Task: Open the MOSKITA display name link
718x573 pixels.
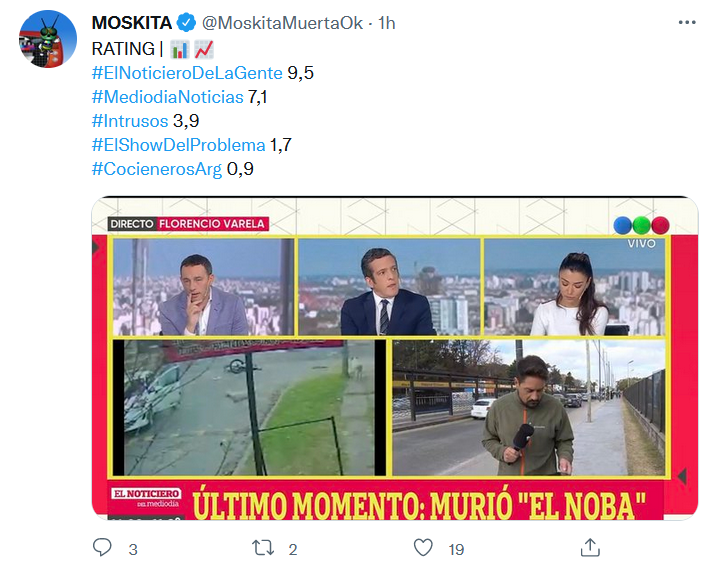Action: 132,23
